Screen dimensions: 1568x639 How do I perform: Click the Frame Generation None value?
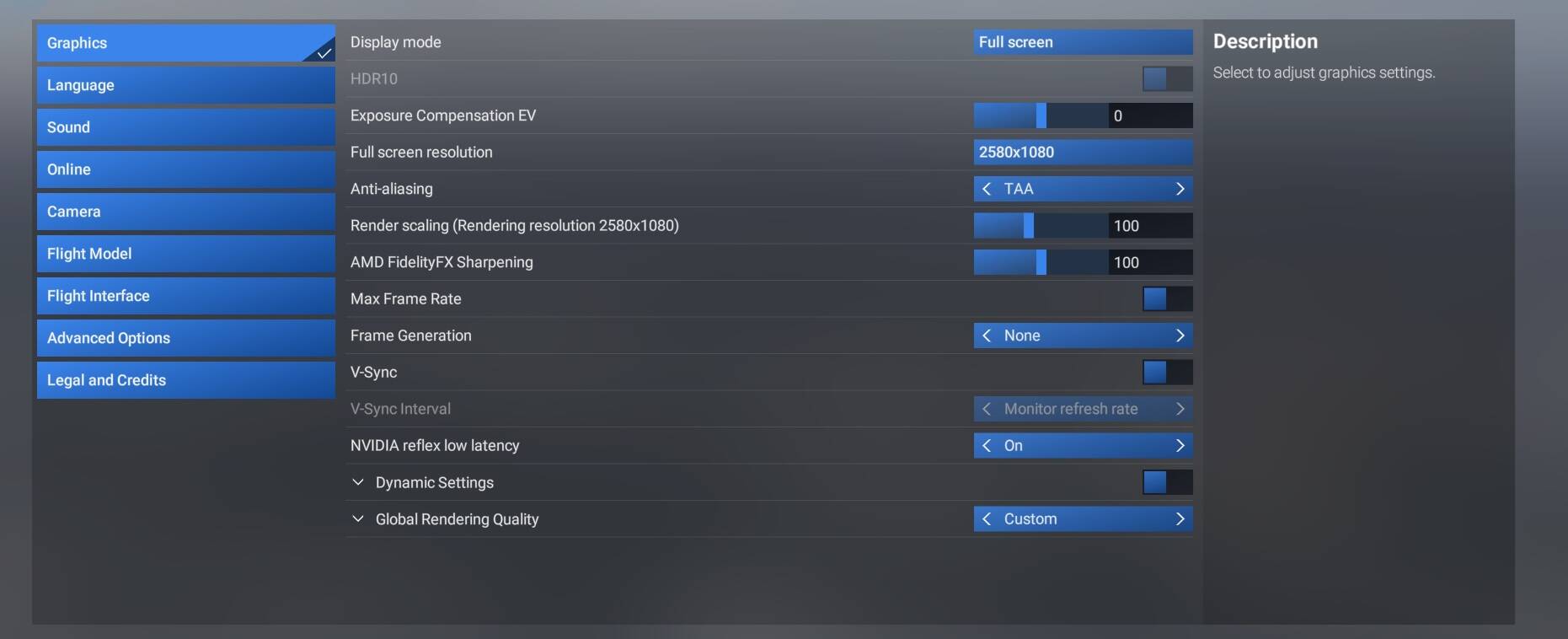(x=1022, y=336)
